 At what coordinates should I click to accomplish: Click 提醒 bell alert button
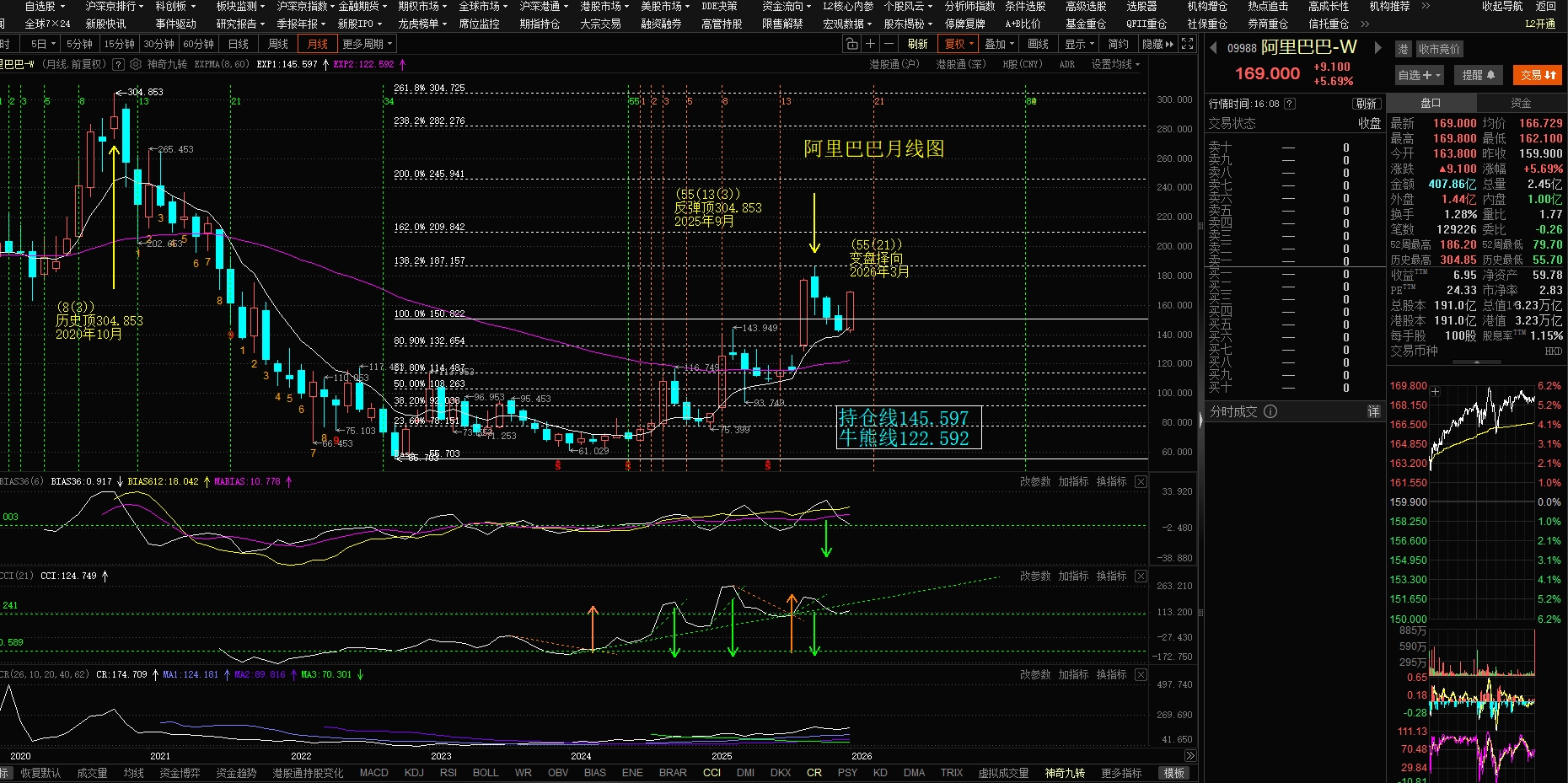(x=1479, y=75)
